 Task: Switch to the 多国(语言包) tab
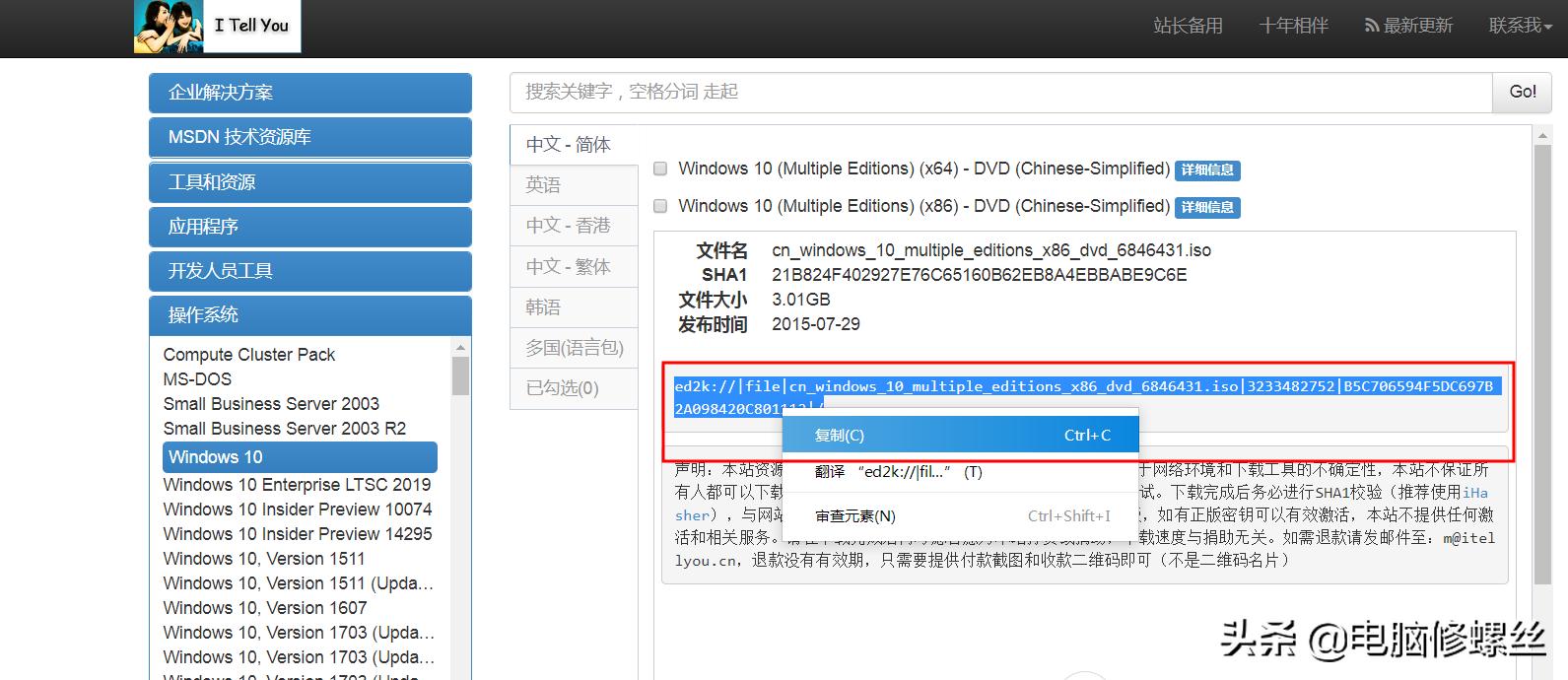click(575, 348)
